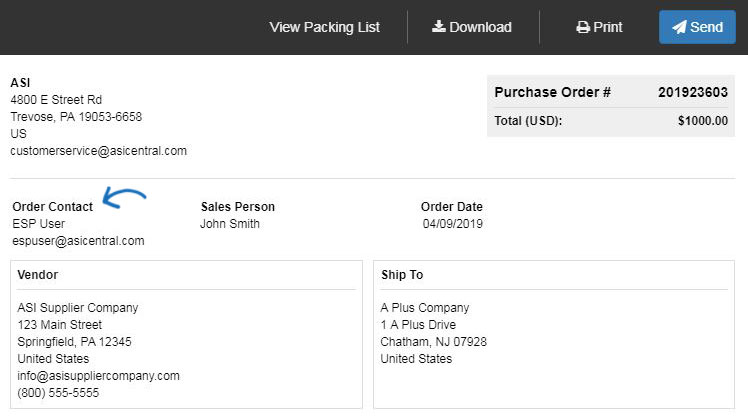Select the Download text
Screen dimensions: 748x419
click(480, 27)
